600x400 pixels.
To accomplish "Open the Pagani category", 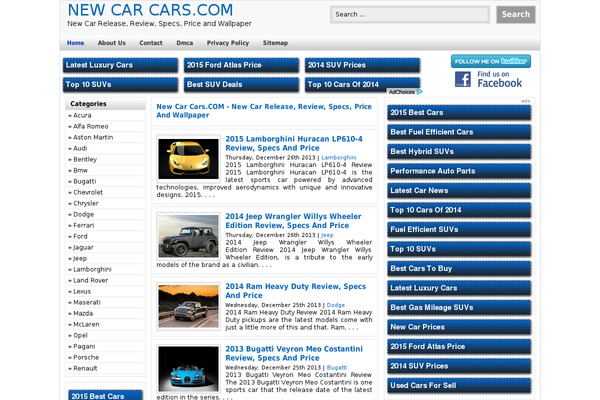I will [x=84, y=346].
